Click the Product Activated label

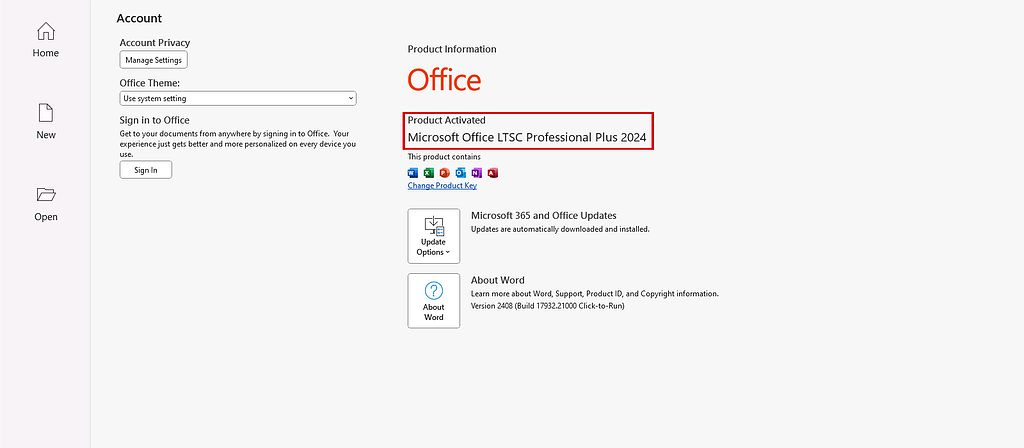[447, 120]
